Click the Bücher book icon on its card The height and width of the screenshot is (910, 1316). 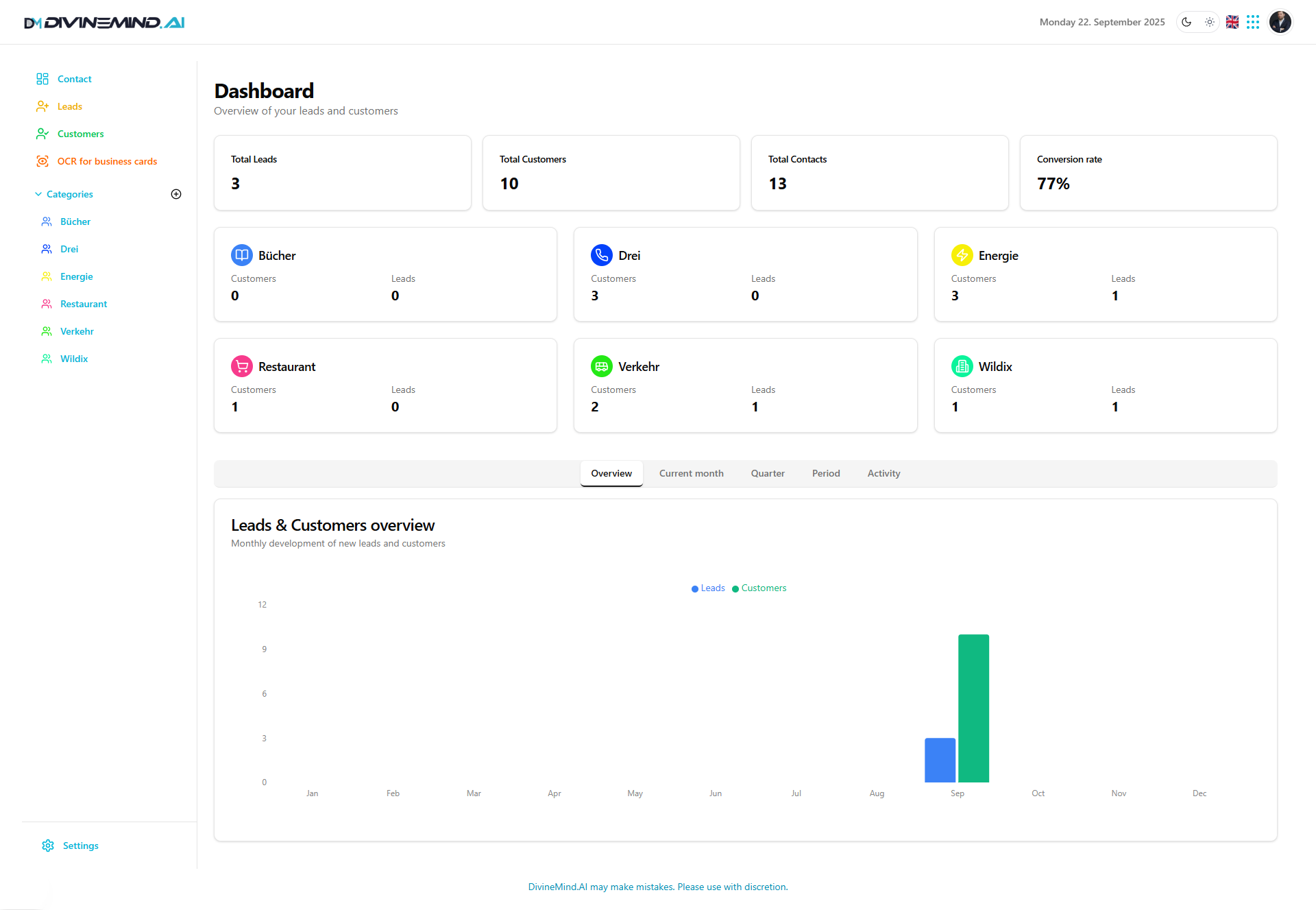(x=241, y=254)
